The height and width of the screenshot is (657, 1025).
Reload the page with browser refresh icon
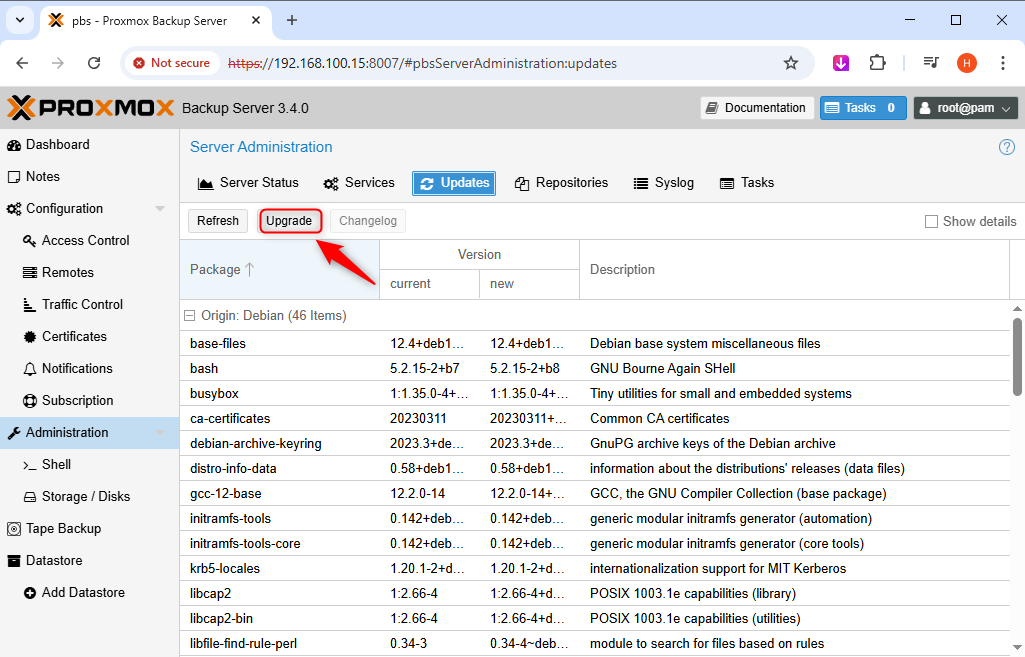tap(94, 63)
